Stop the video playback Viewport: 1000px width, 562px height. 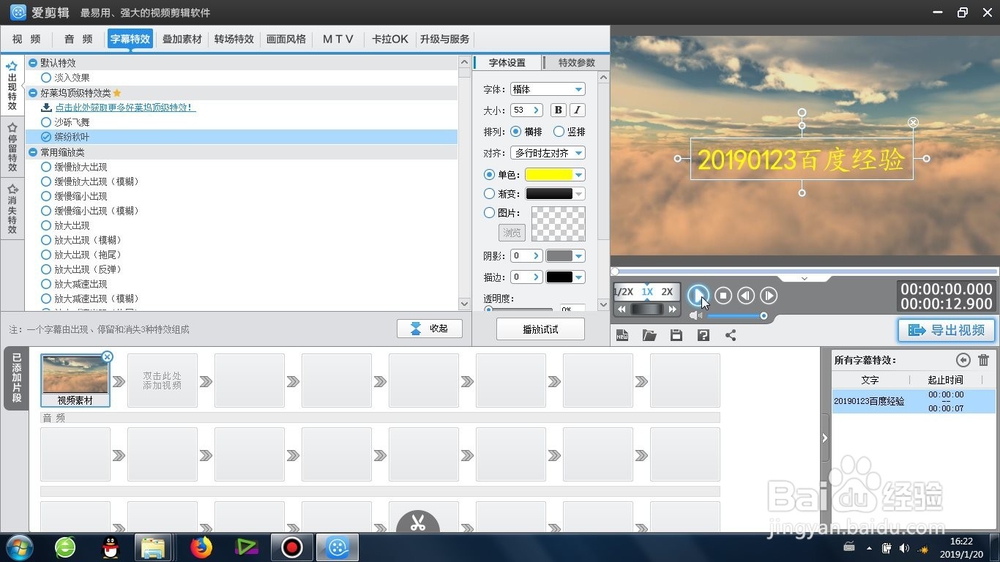(x=723, y=295)
